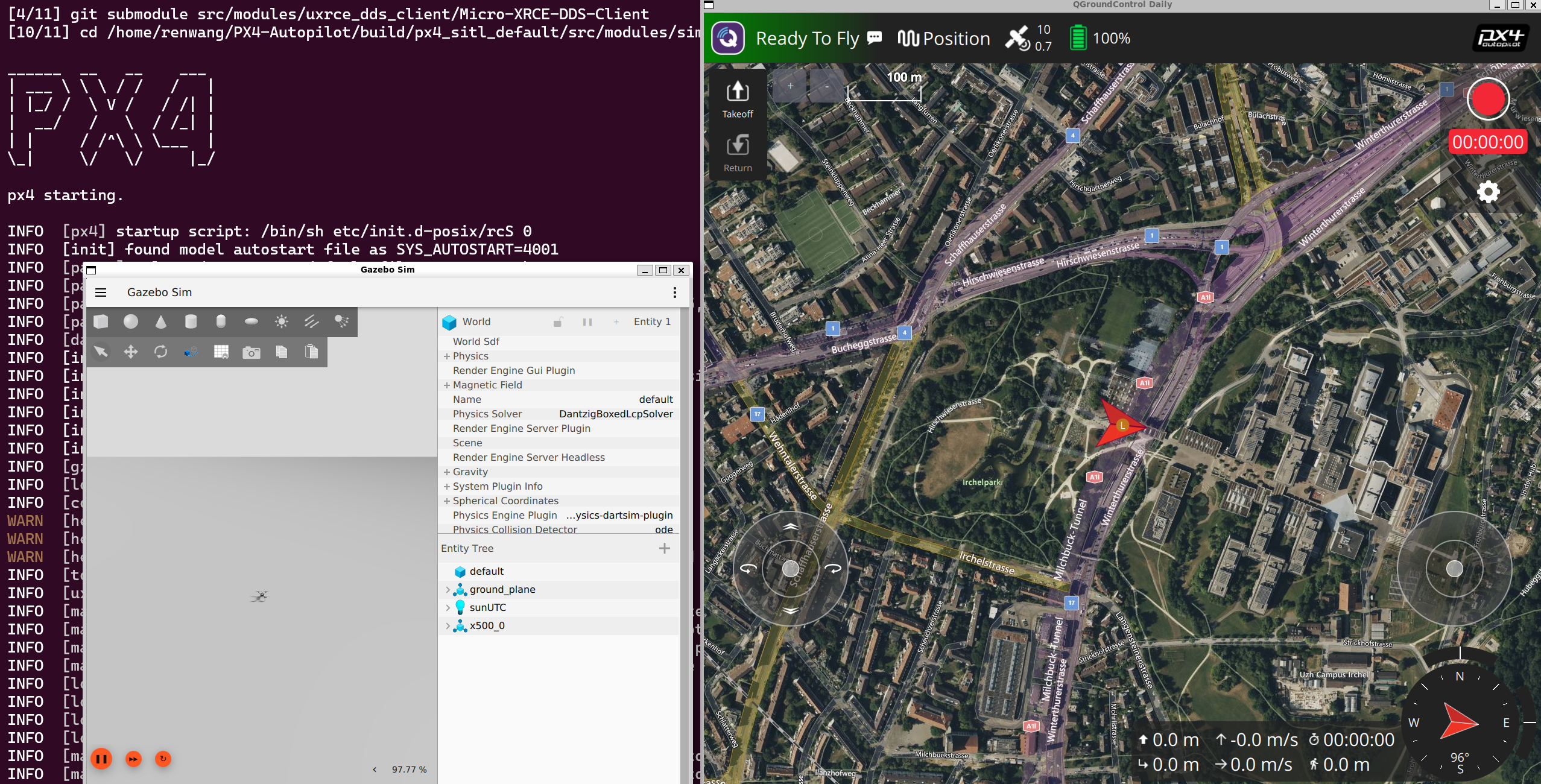Show vehicle messages speech bubble icon
Screen dimensions: 1541x784
(x=875, y=38)
